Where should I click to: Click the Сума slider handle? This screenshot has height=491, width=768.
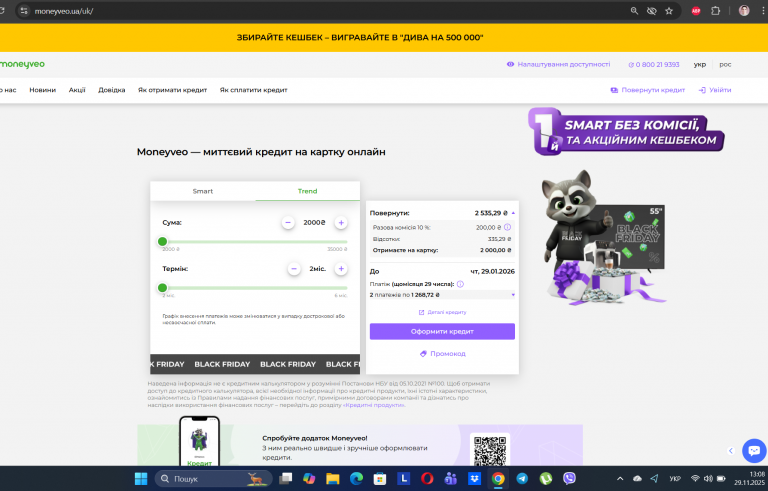163,242
